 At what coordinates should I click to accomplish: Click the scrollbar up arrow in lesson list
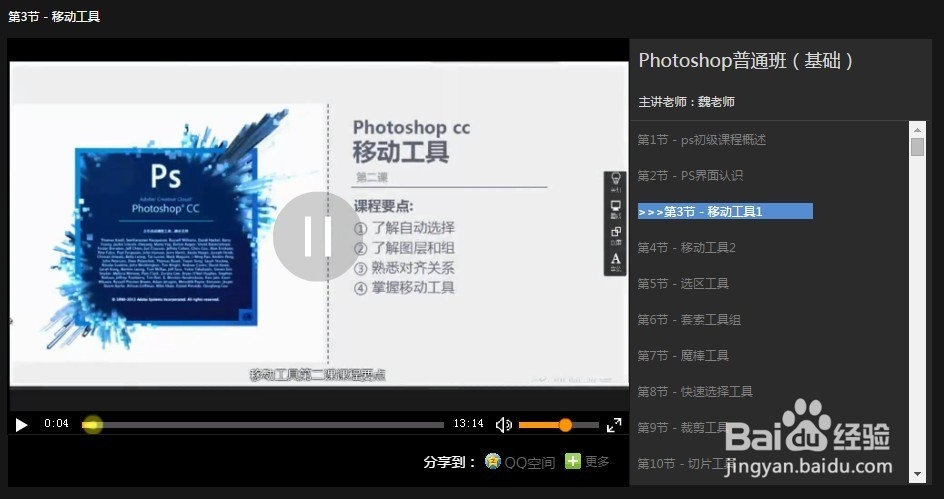[917, 129]
